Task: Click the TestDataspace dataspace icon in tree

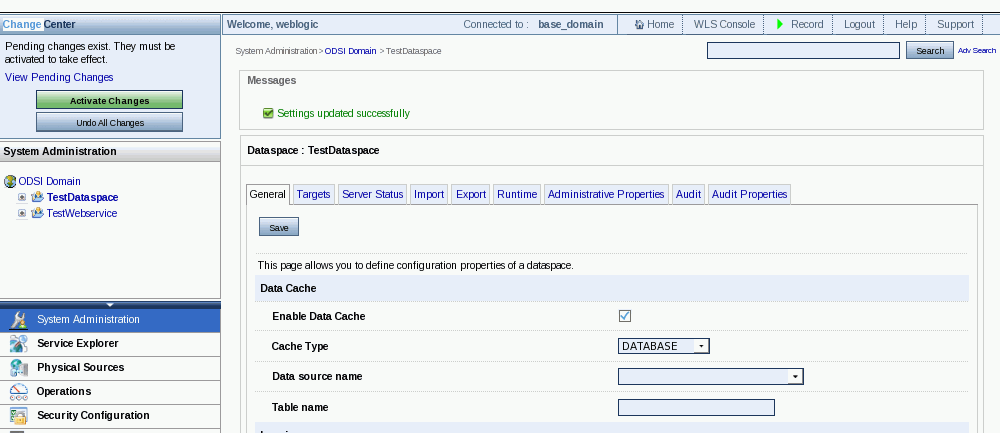Action: point(38,197)
